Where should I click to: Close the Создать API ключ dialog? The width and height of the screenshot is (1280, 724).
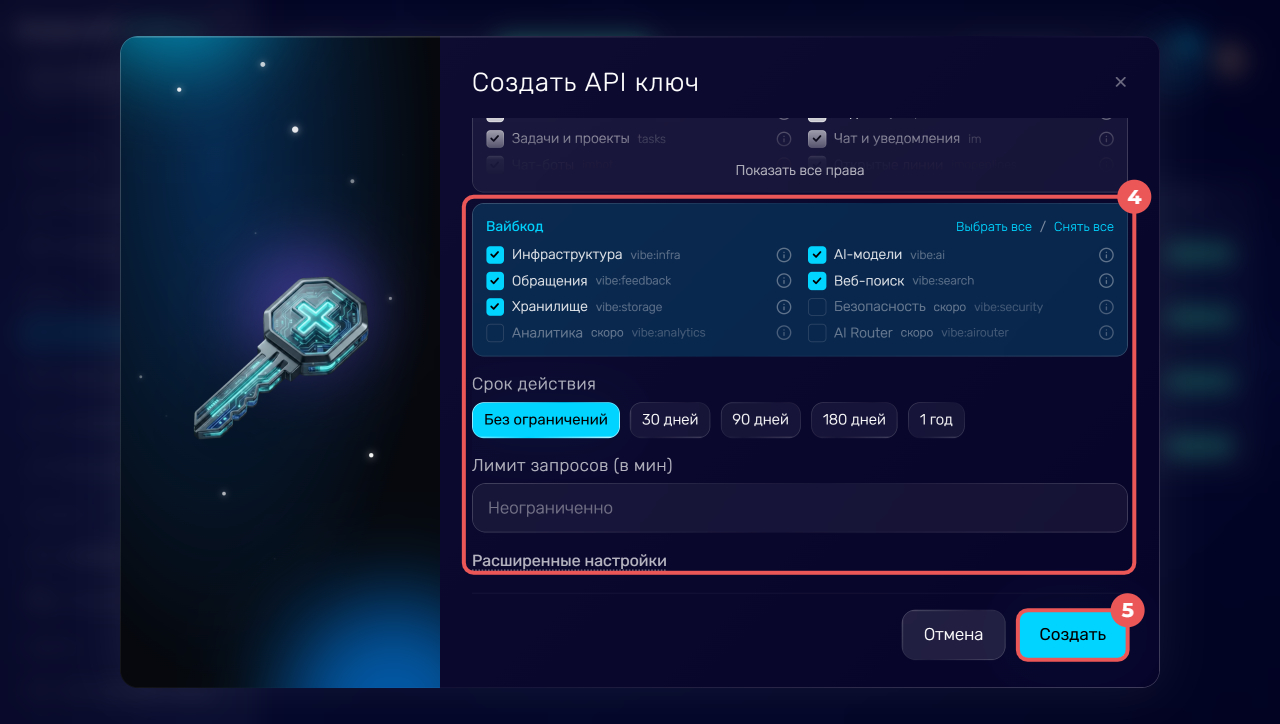1120,82
